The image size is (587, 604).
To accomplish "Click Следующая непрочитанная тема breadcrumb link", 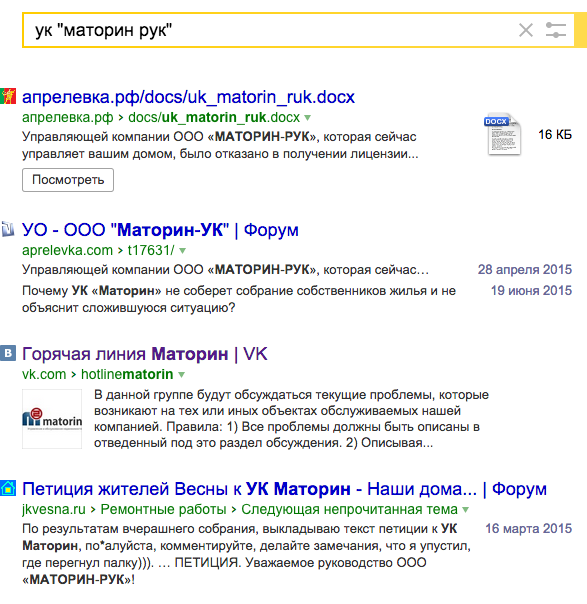I will [x=349, y=510].
